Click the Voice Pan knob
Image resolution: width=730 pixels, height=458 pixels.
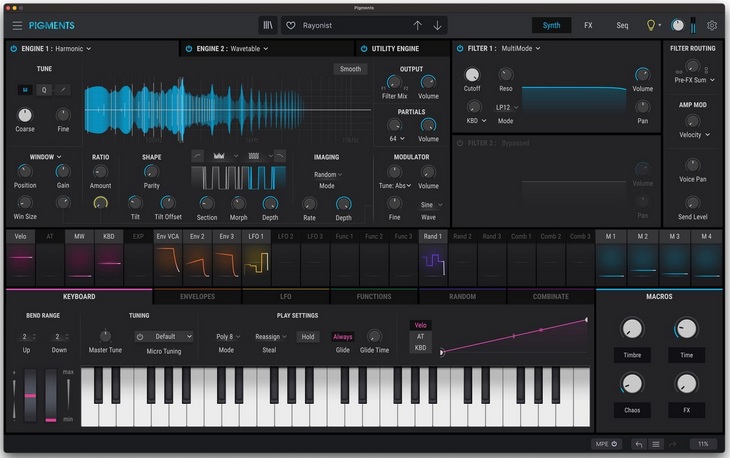(692, 165)
